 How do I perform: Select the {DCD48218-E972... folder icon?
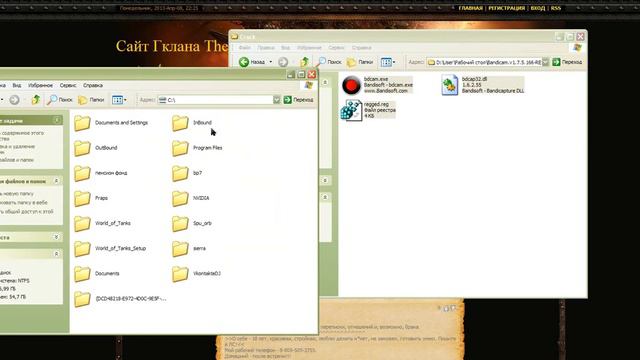pyautogui.click(x=82, y=299)
